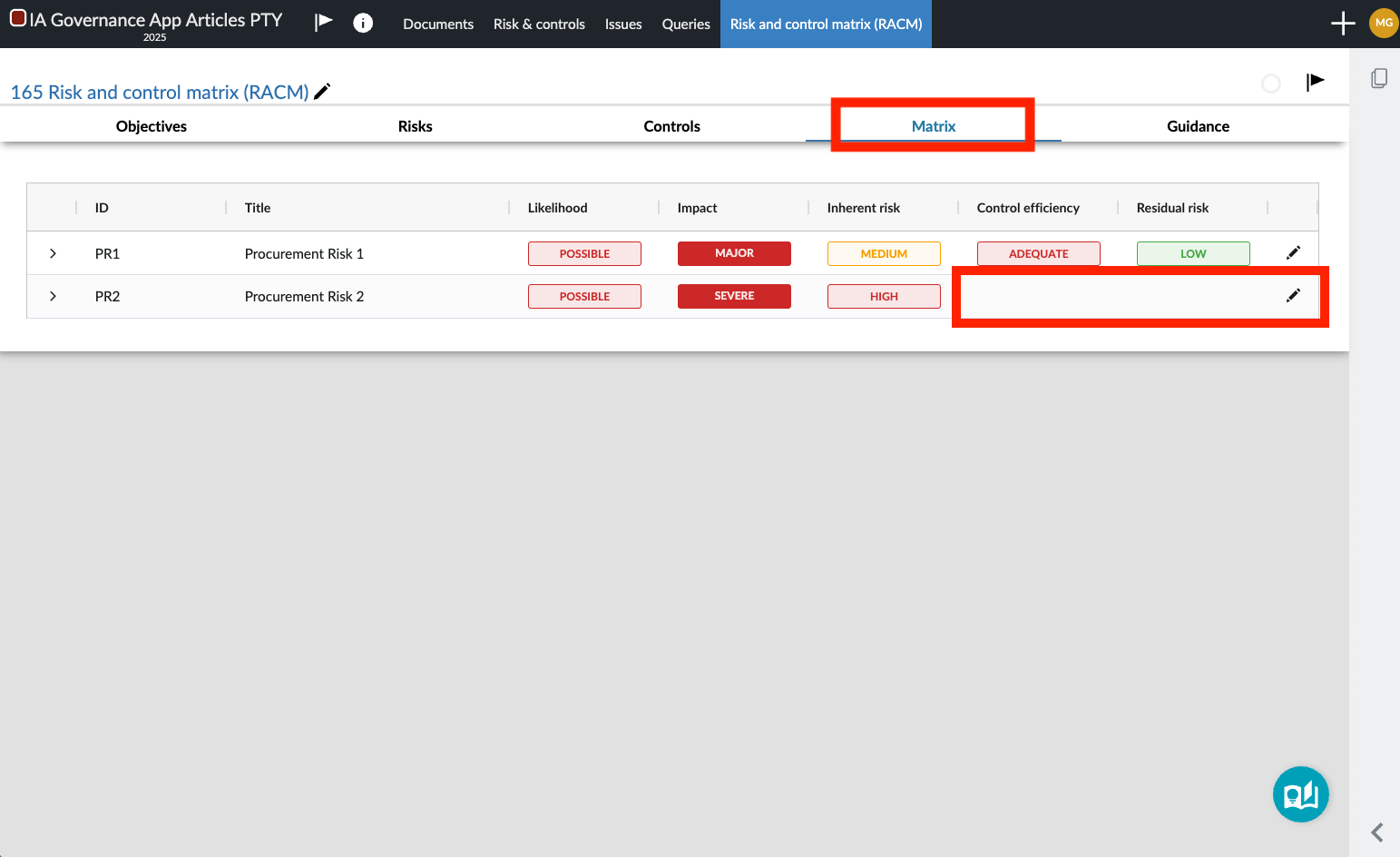Select the Matrix tab
Screen dimensions: 1400x857
pyautogui.click(x=934, y=126)
